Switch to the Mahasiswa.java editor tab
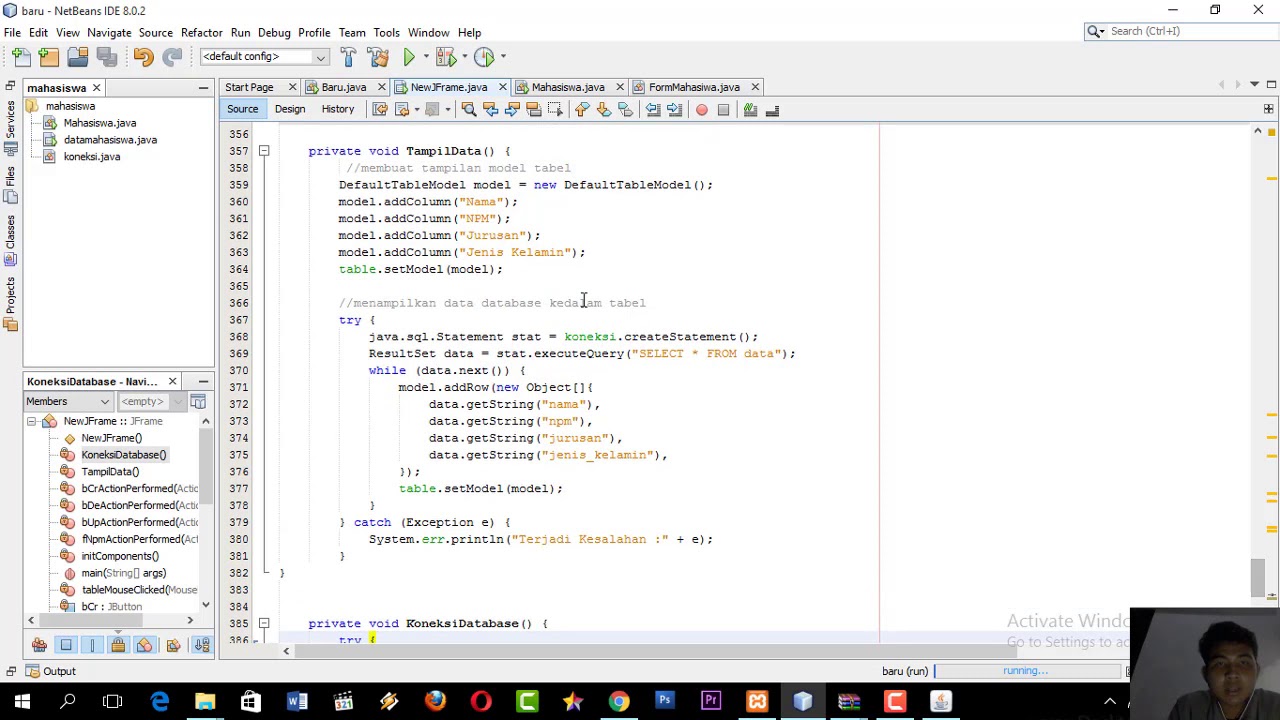The width and height of the screenshot is (1280, 720). click(568, 87)
